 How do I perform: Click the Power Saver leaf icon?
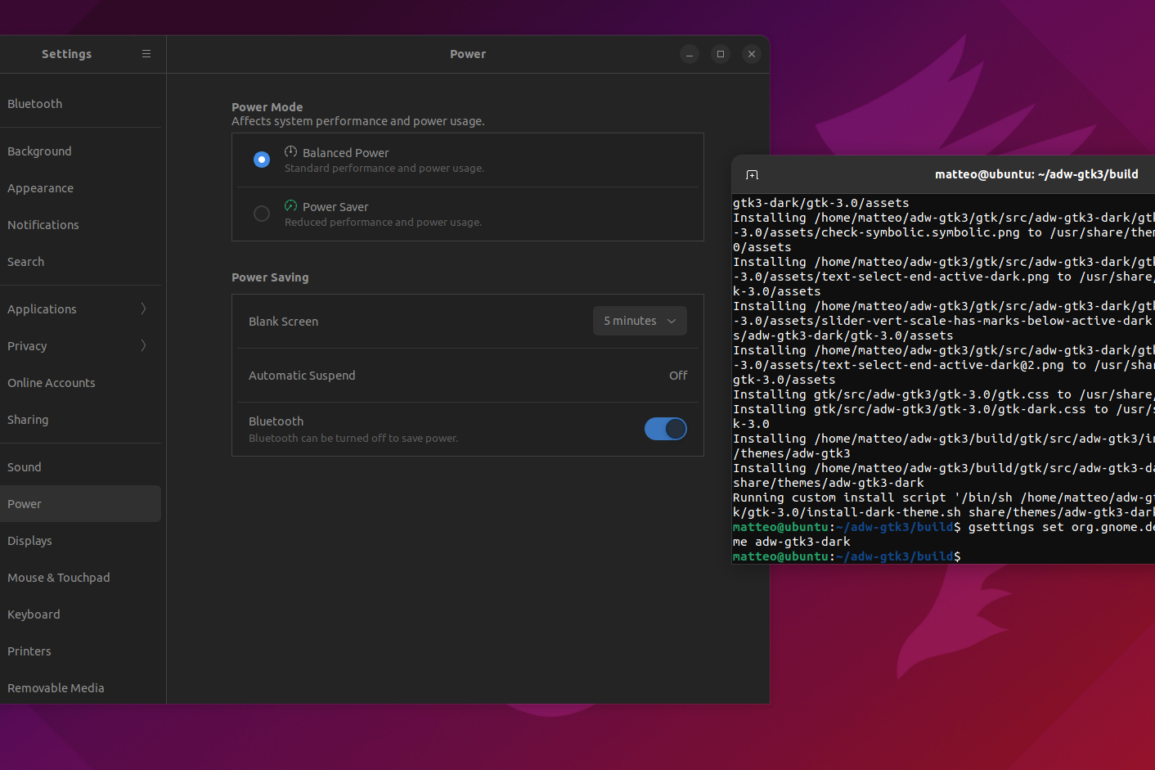pyautogui.click(x=291, y=206)
